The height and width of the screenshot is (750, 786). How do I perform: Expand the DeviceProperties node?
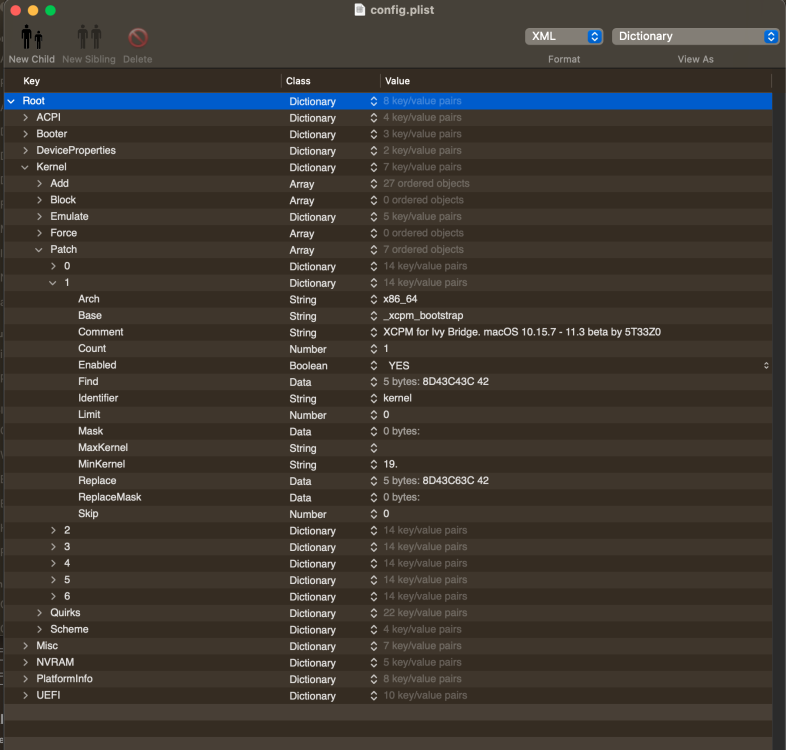tap(25, 150)
